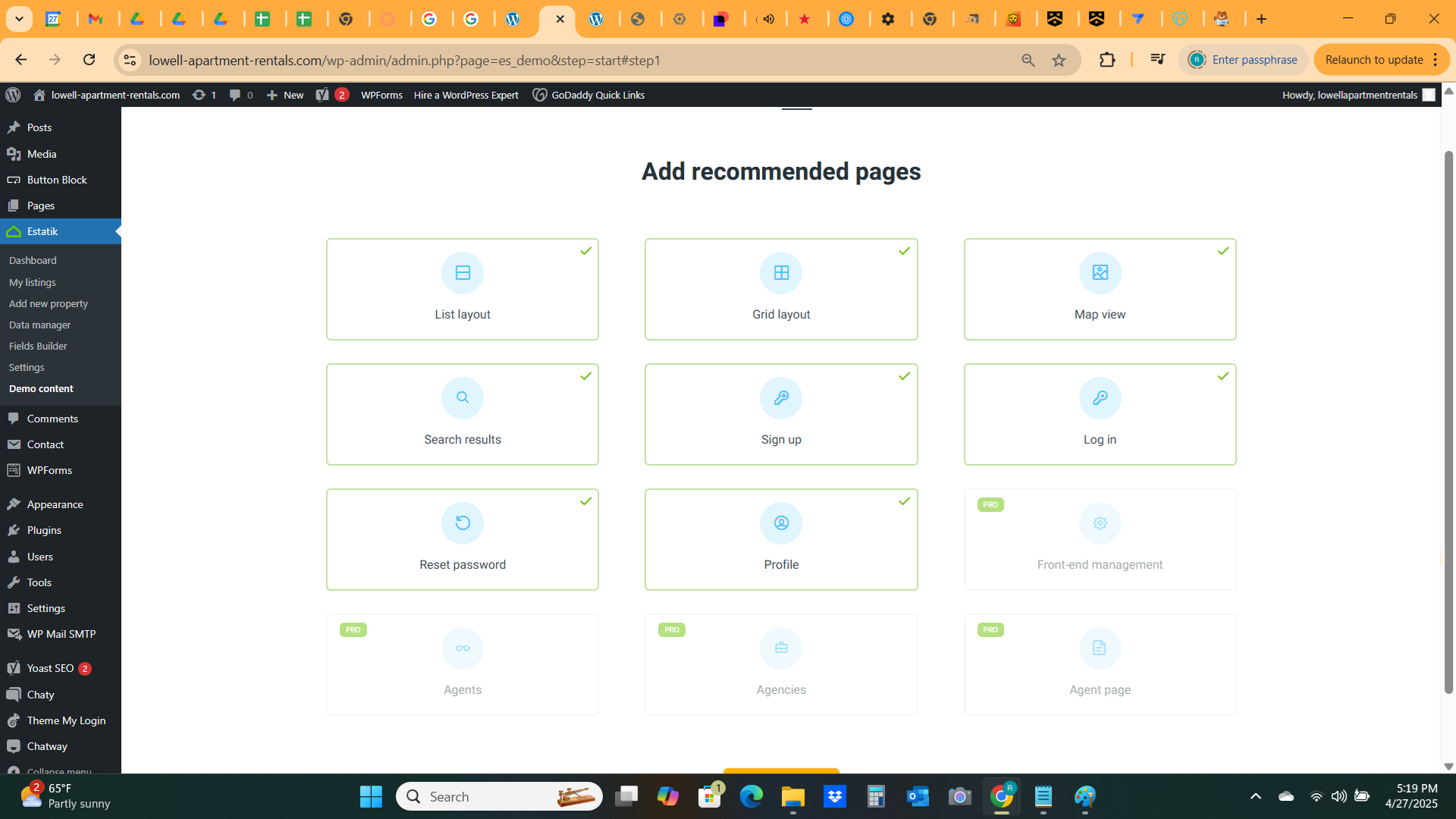The image size is (1456, 819).
Task: Click Hire a WordPress Expert
Action: click(x=466, y=95)
